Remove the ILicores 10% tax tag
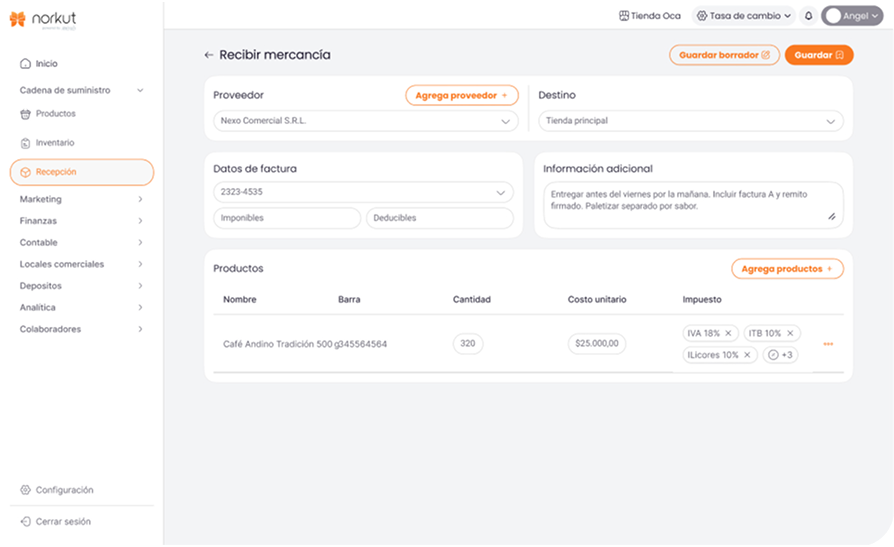 pyautogui.click(x=747, y=355)
